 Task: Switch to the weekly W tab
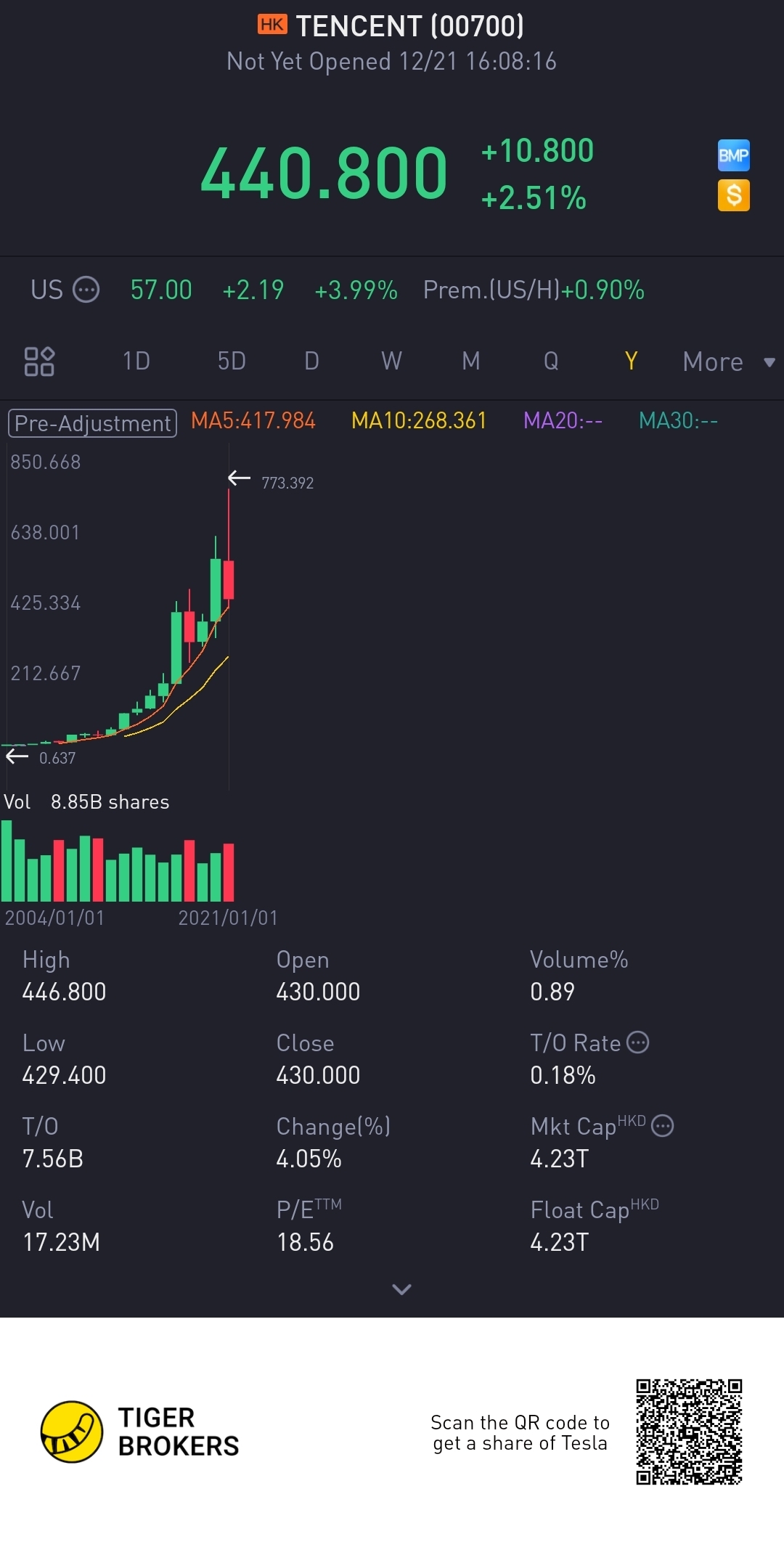[391, 361]
